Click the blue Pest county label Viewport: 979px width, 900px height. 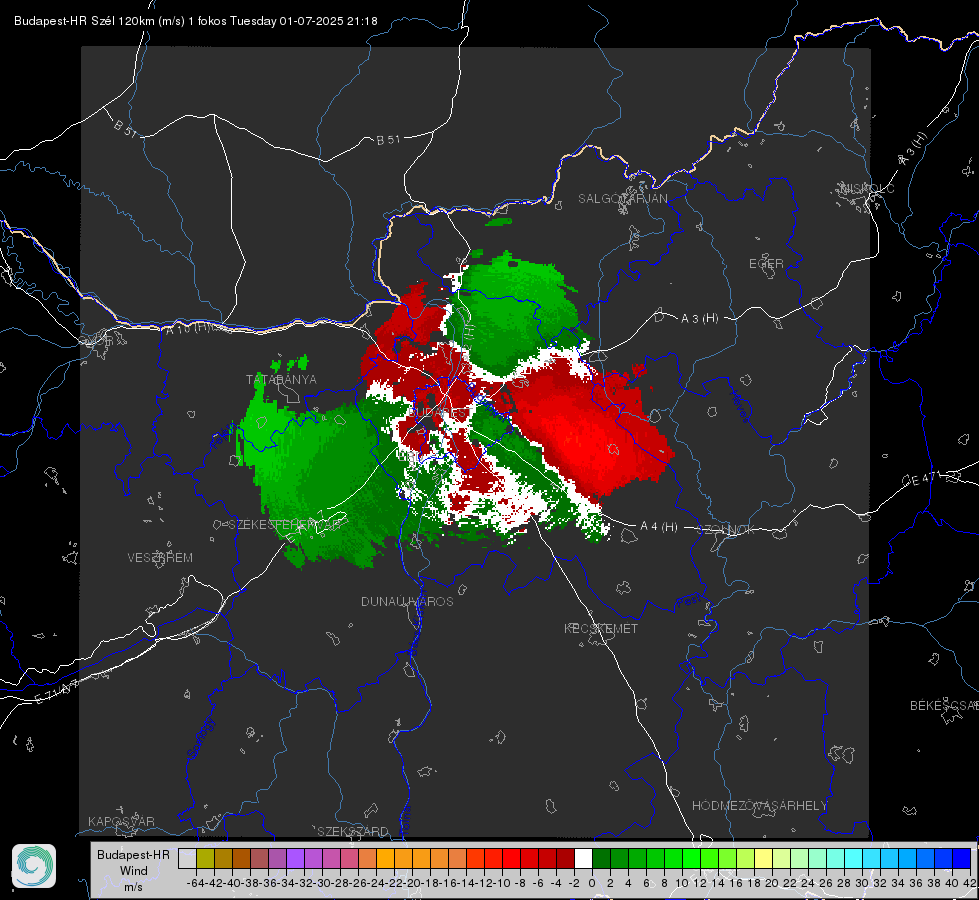click(x=688, y=602)
